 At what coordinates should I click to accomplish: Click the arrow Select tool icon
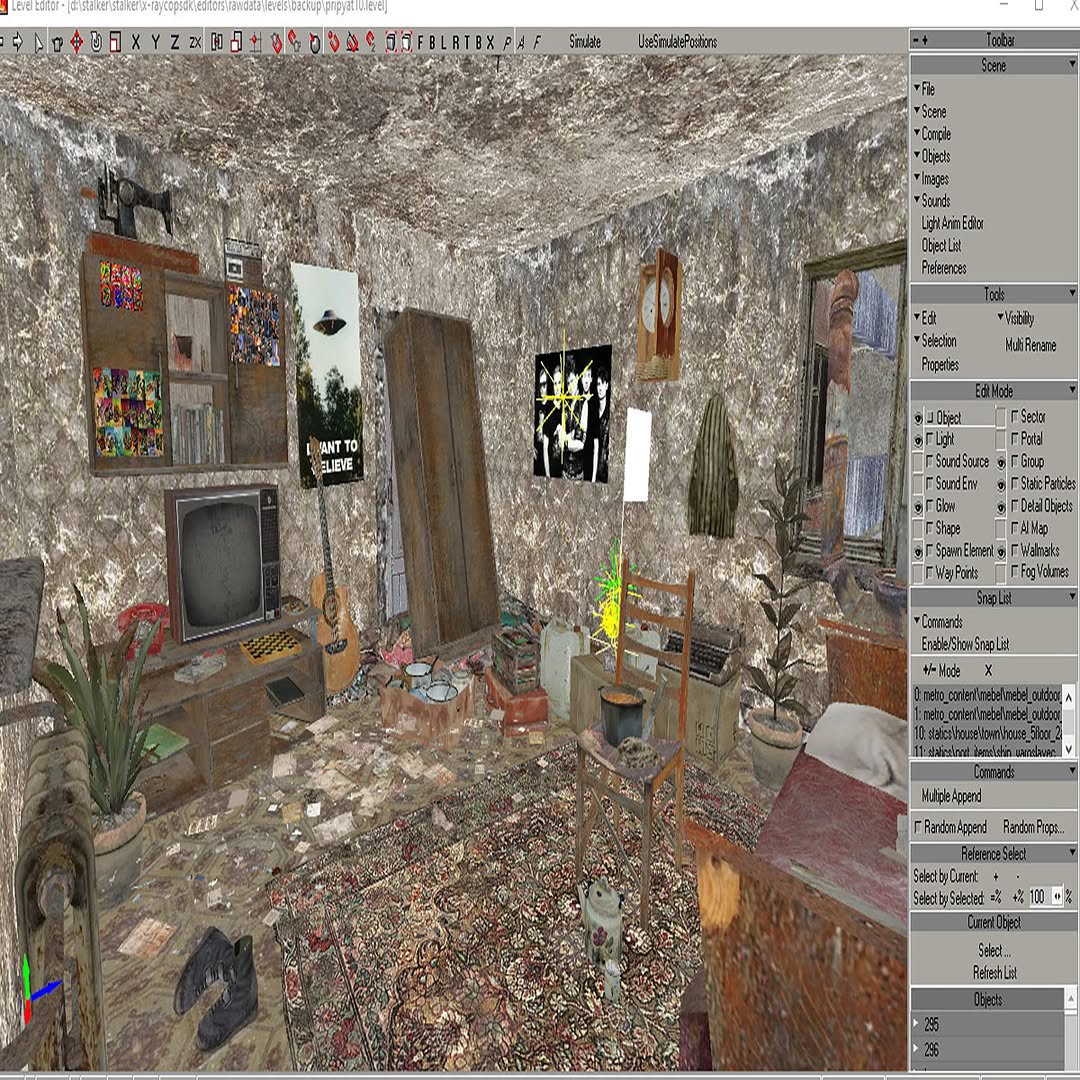point(38,42)
